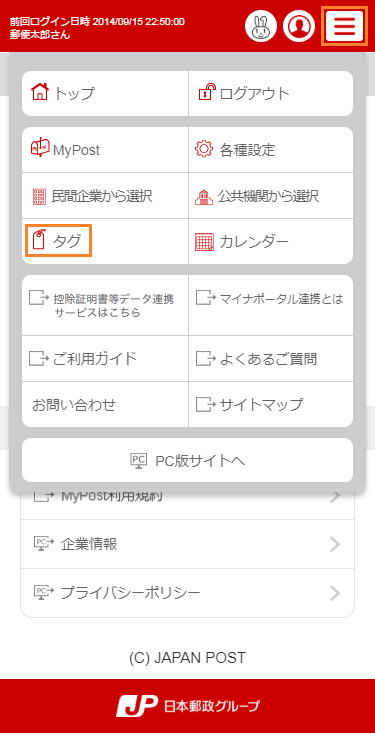
Task: Expand 企業情報 chevron arrow
Action: (335, 544)
